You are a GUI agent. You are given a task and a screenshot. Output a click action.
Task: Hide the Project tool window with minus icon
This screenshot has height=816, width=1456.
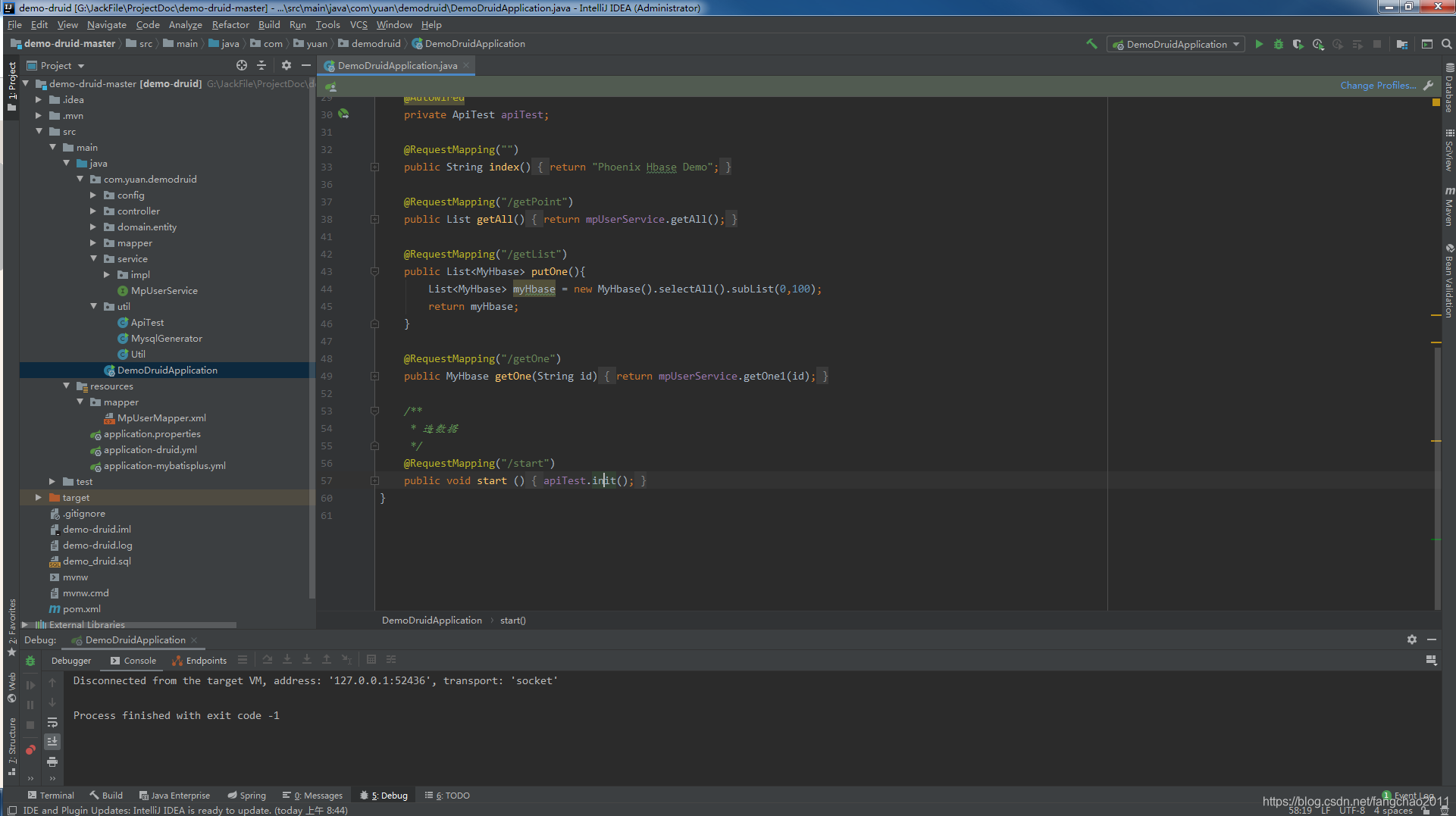306,65
